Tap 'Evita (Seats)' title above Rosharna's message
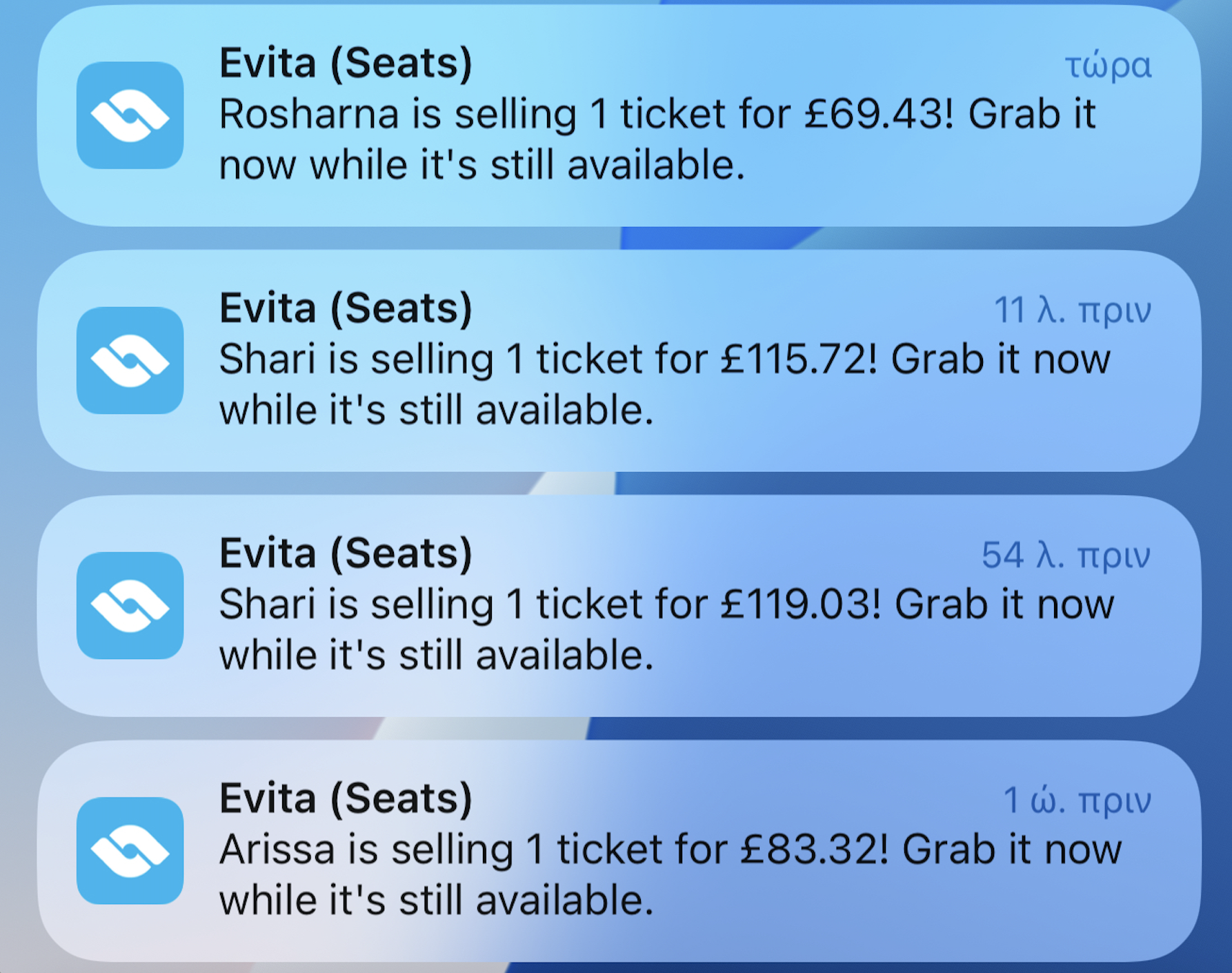The height and width of the screenshot is (973, 1232). point(346,63)
